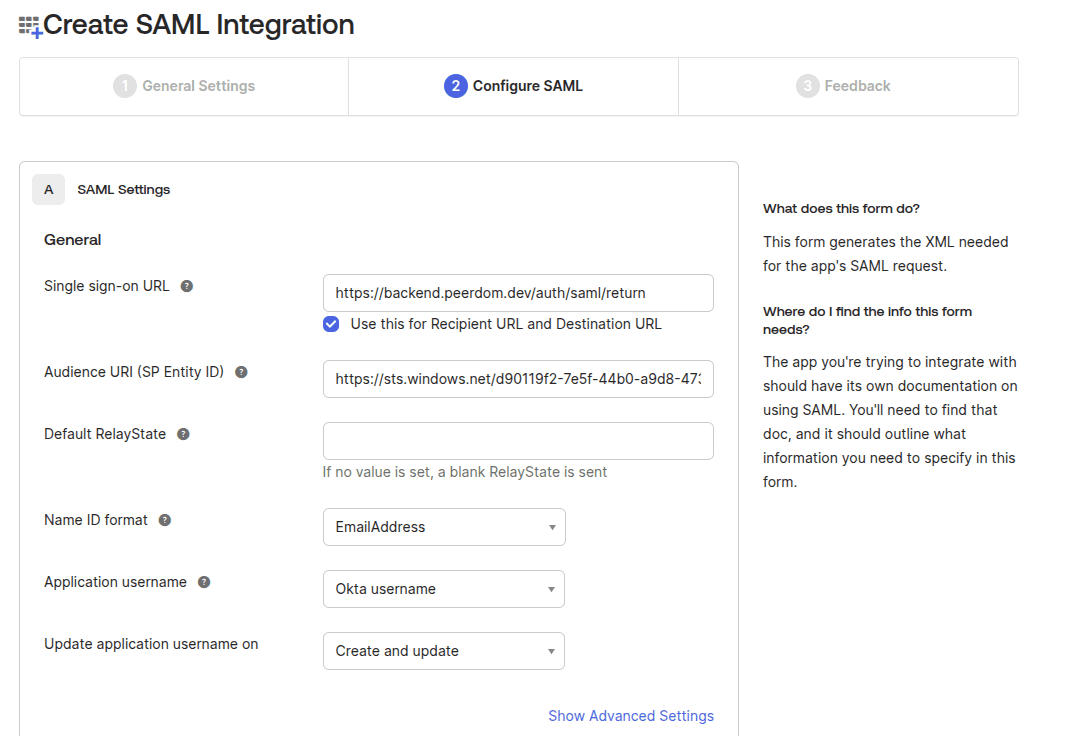Click into the empty Default RelayState field
The width and height of the screenshot is (1077, 736).
[518, 441]
